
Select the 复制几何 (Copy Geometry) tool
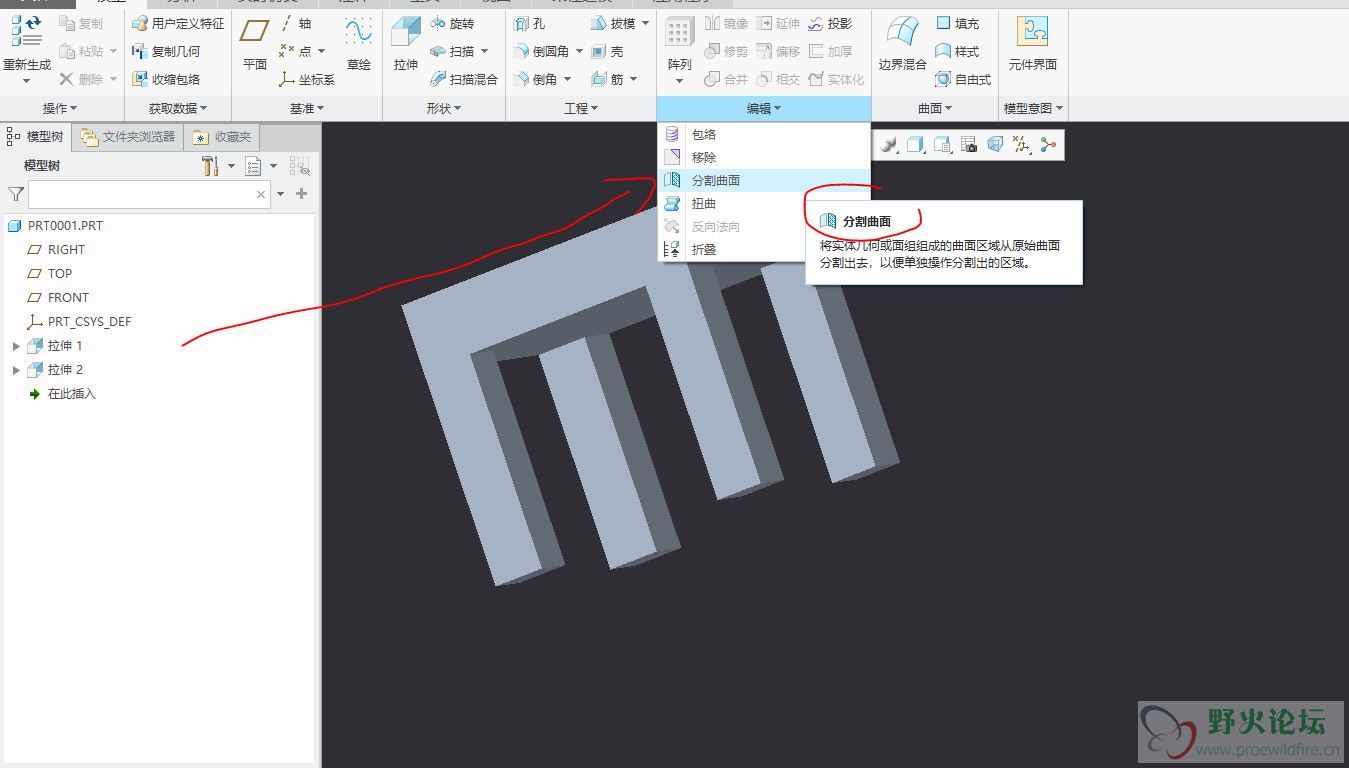(166, 51)
